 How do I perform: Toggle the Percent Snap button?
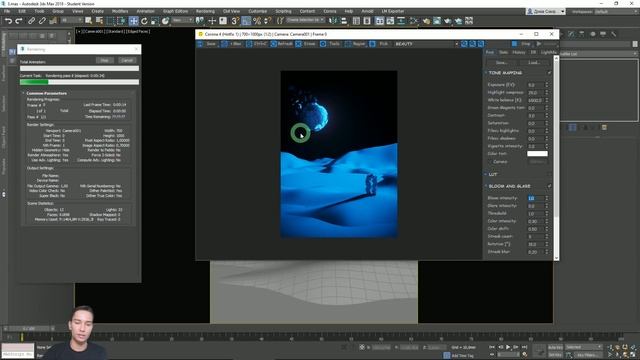(x=257, y=21)
